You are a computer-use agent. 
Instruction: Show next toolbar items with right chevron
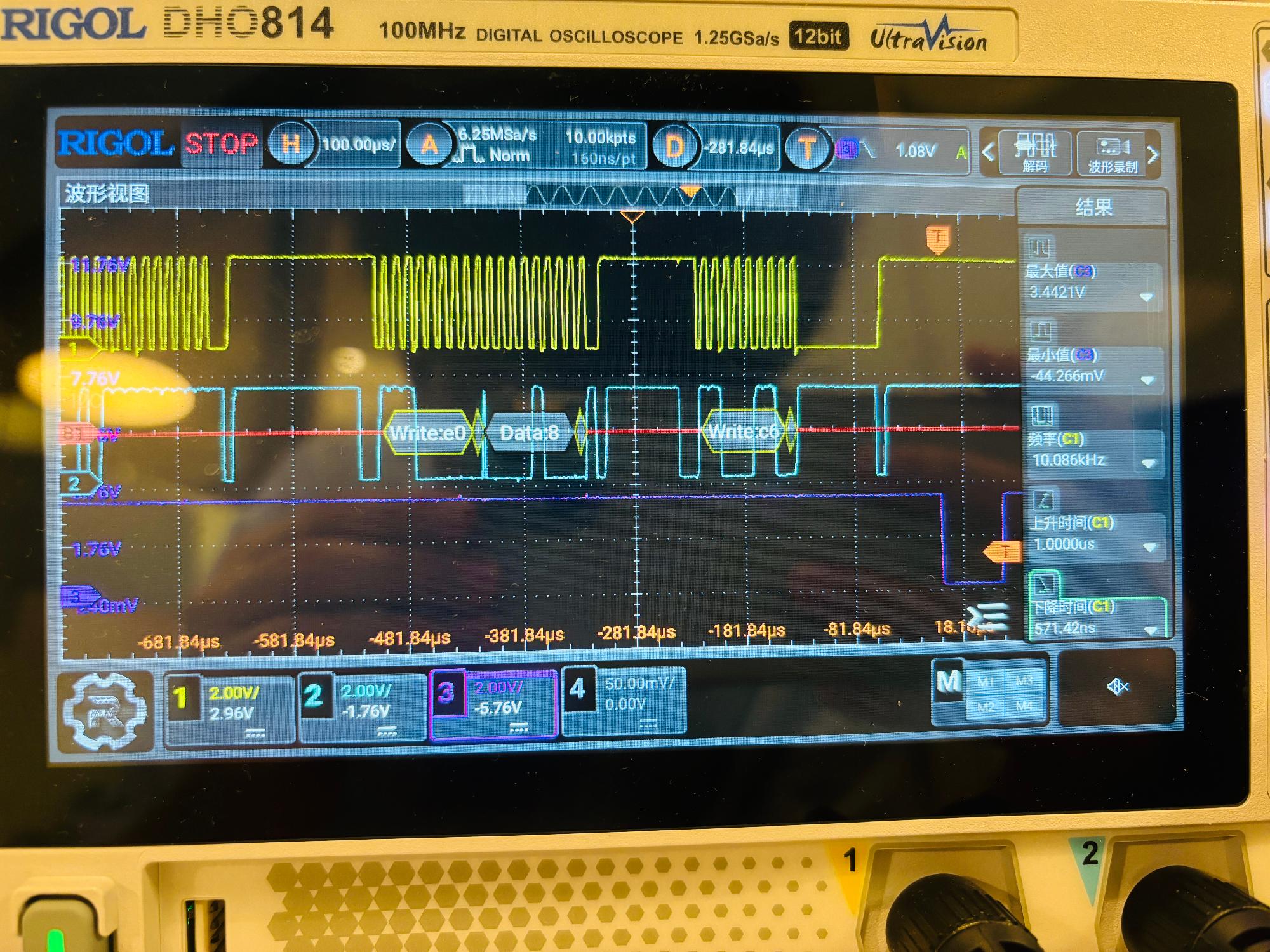[1153, 154]
